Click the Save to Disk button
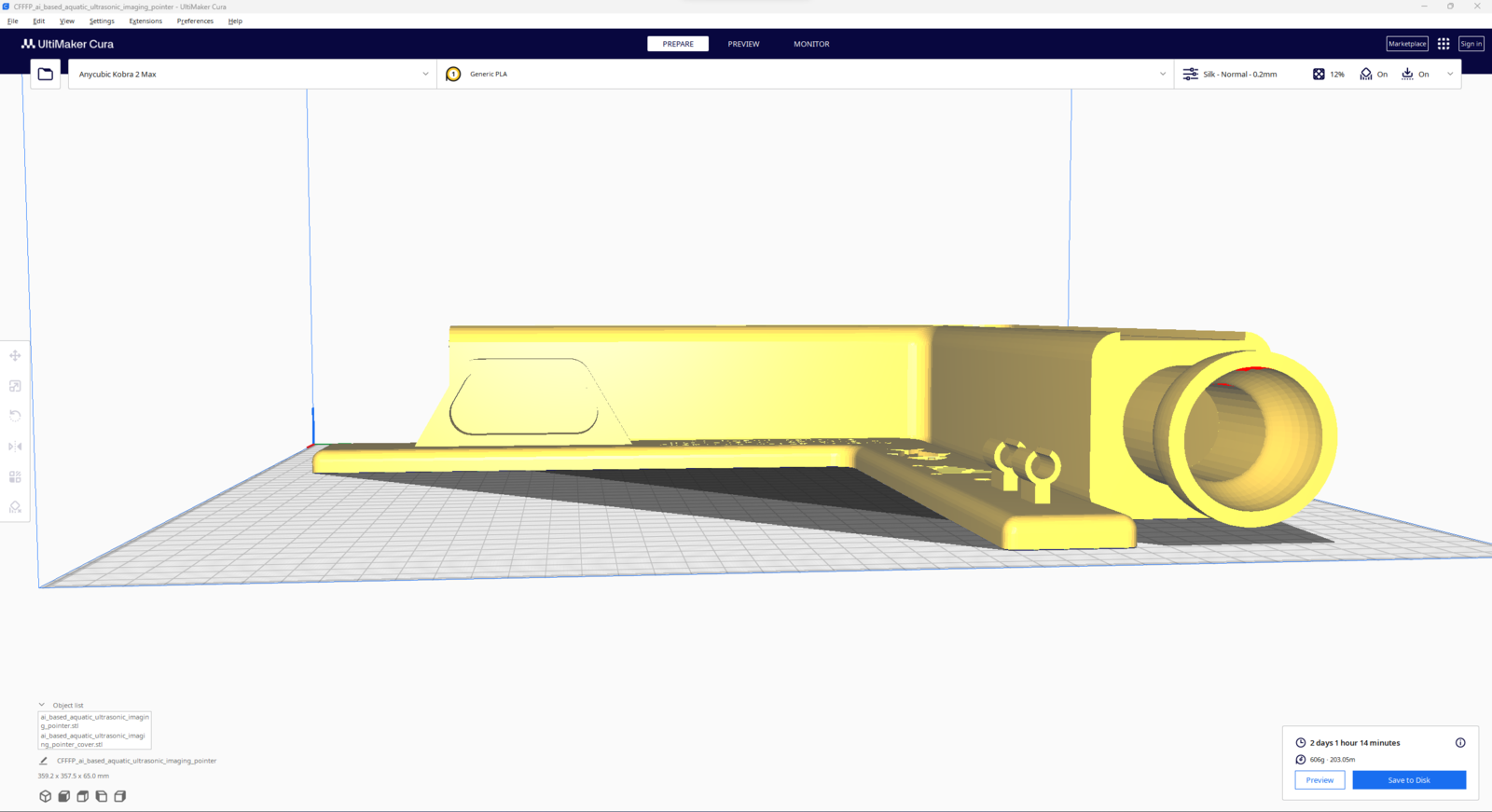The height and width of the screenshot is (812, 1492). (1409, 780)
